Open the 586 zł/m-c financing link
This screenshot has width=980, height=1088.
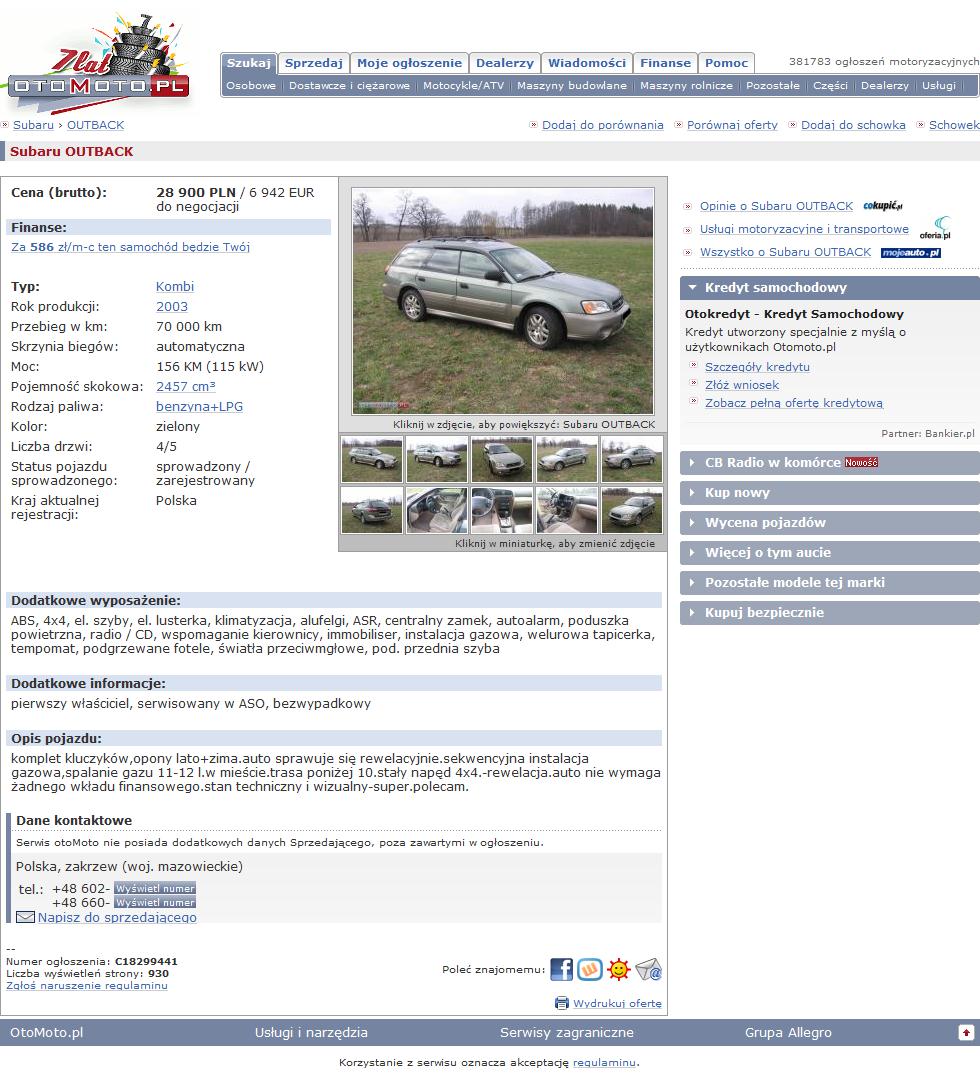pos(130,247)
